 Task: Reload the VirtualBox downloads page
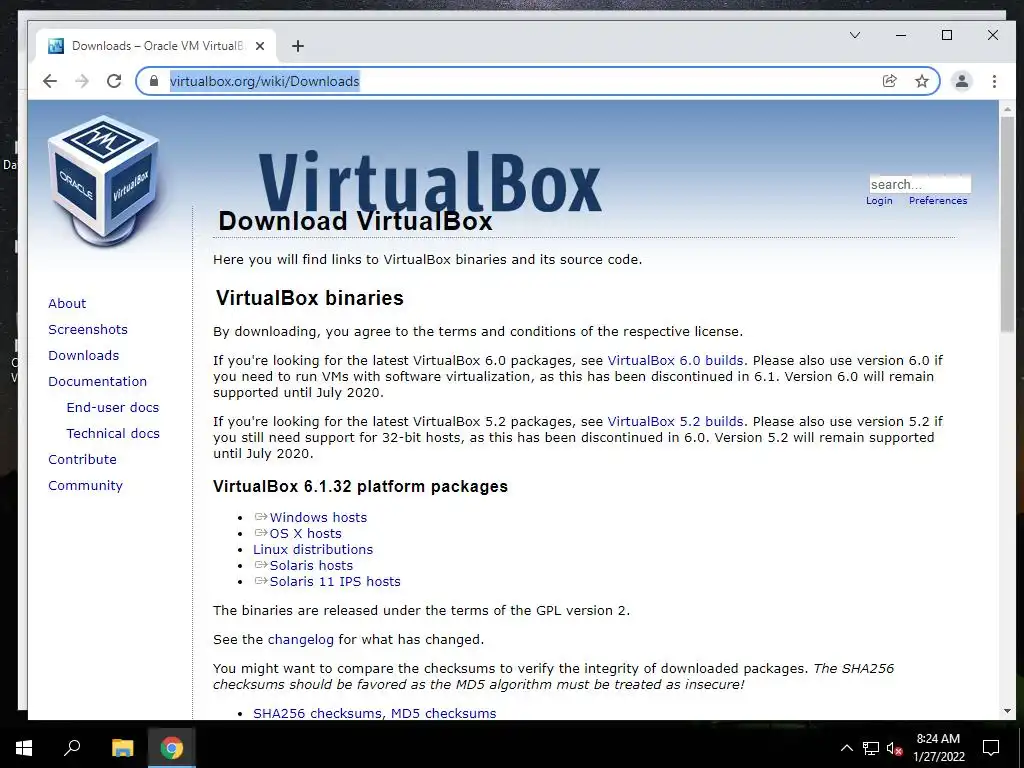(x=114, y=81)
